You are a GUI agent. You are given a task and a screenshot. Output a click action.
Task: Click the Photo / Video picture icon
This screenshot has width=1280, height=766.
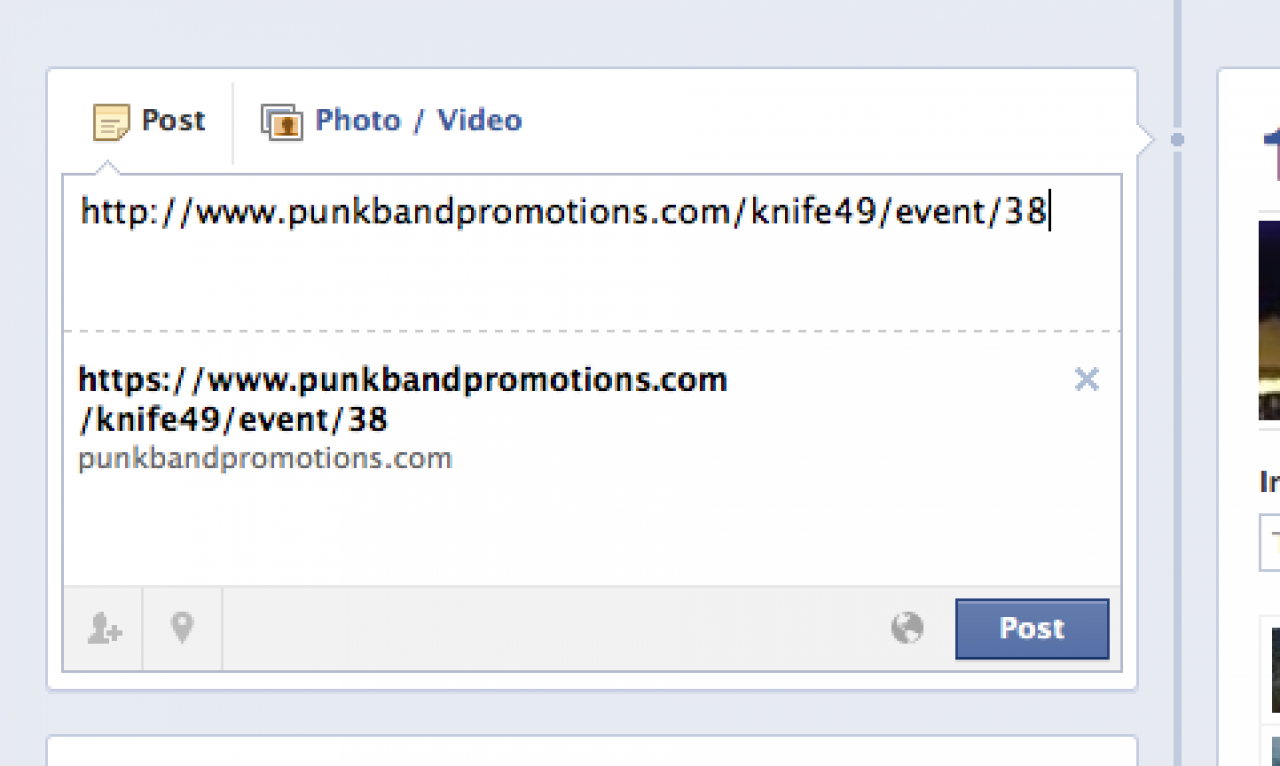(x=281, y=122)
